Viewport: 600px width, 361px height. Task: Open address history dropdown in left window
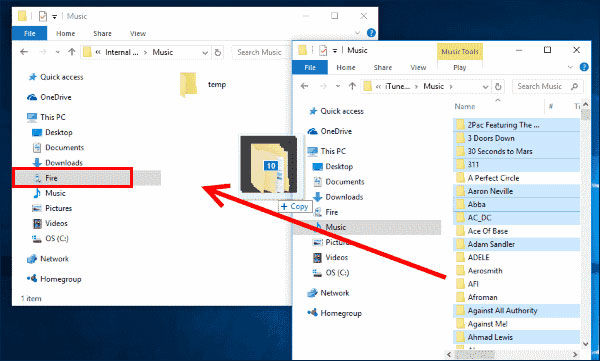(x=205, y=53)
